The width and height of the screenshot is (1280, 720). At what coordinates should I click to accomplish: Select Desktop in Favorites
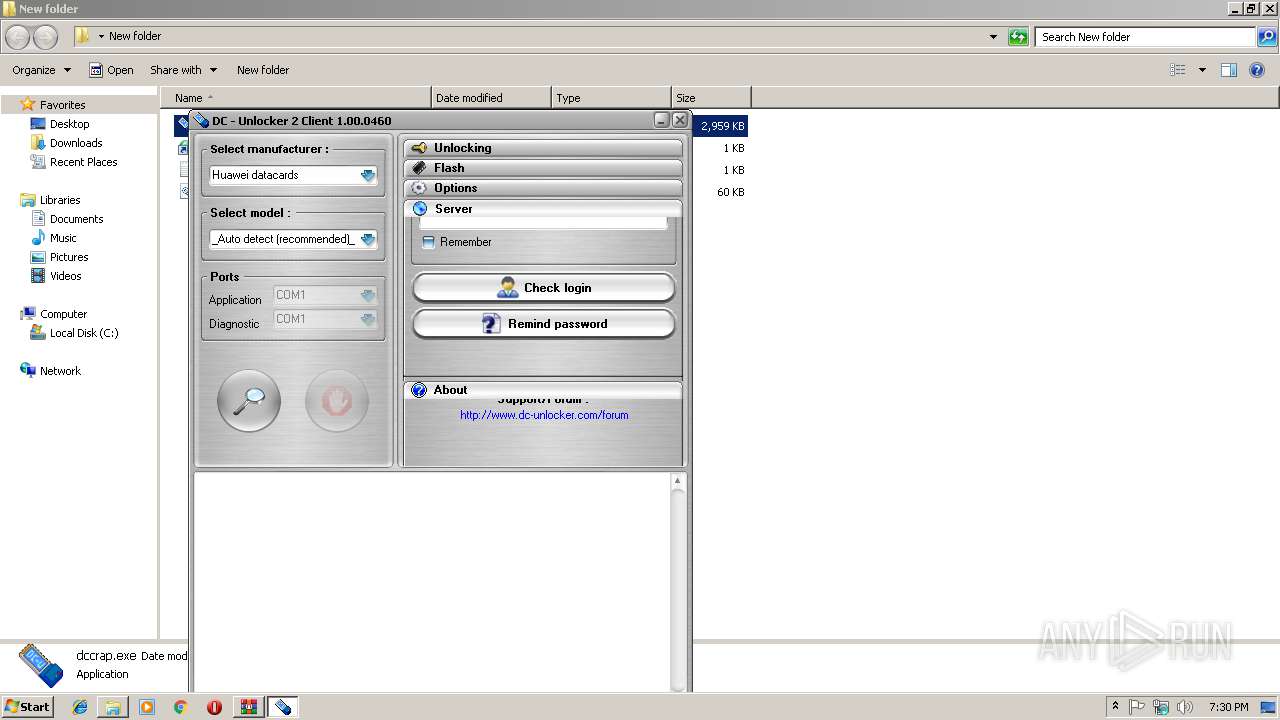(x=69, y=124)
